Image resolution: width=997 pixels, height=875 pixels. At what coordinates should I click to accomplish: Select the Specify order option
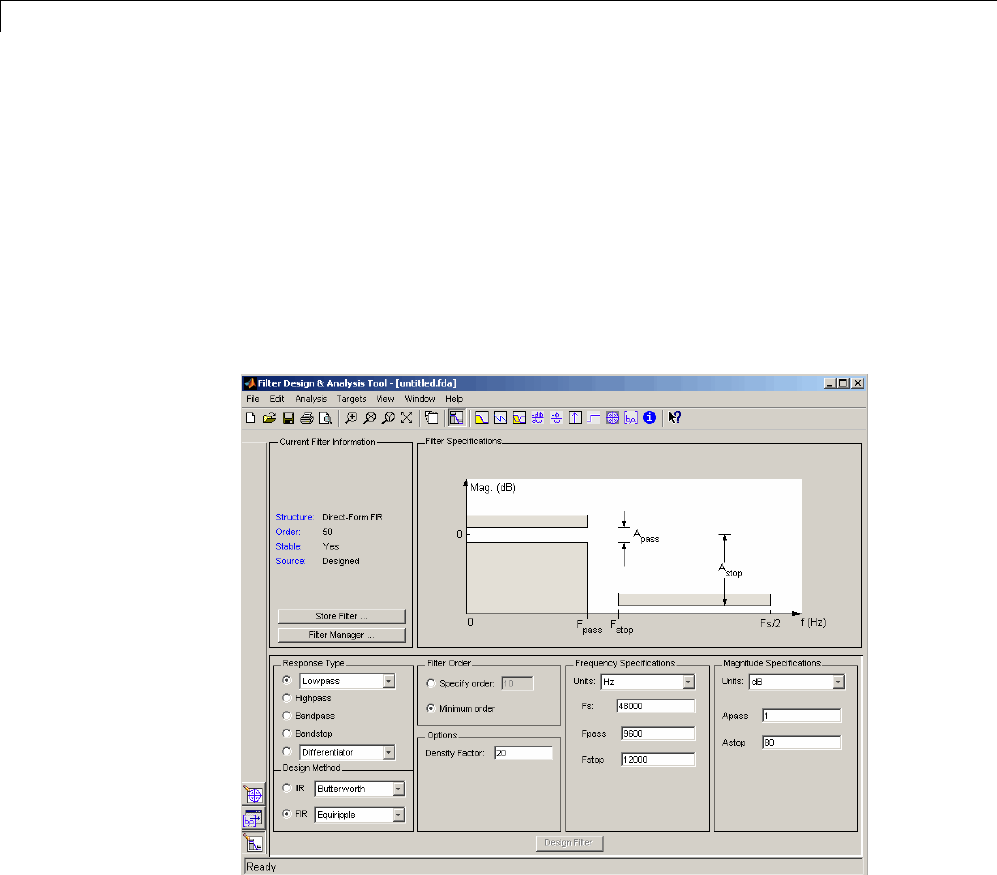click(x=431, y=683)
